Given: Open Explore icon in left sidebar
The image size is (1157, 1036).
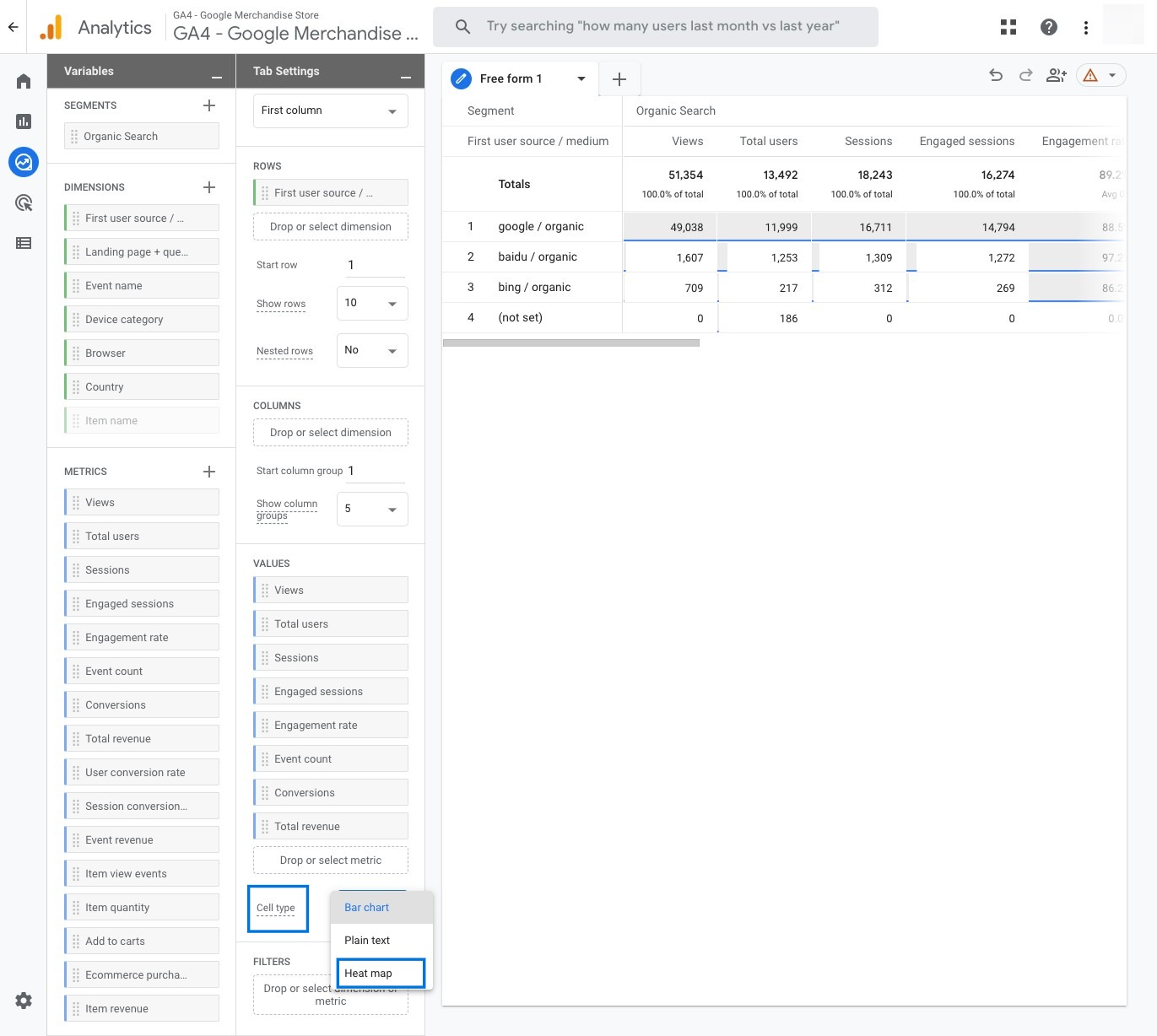Looking at the screenshot, I should [x=24, y=162].
